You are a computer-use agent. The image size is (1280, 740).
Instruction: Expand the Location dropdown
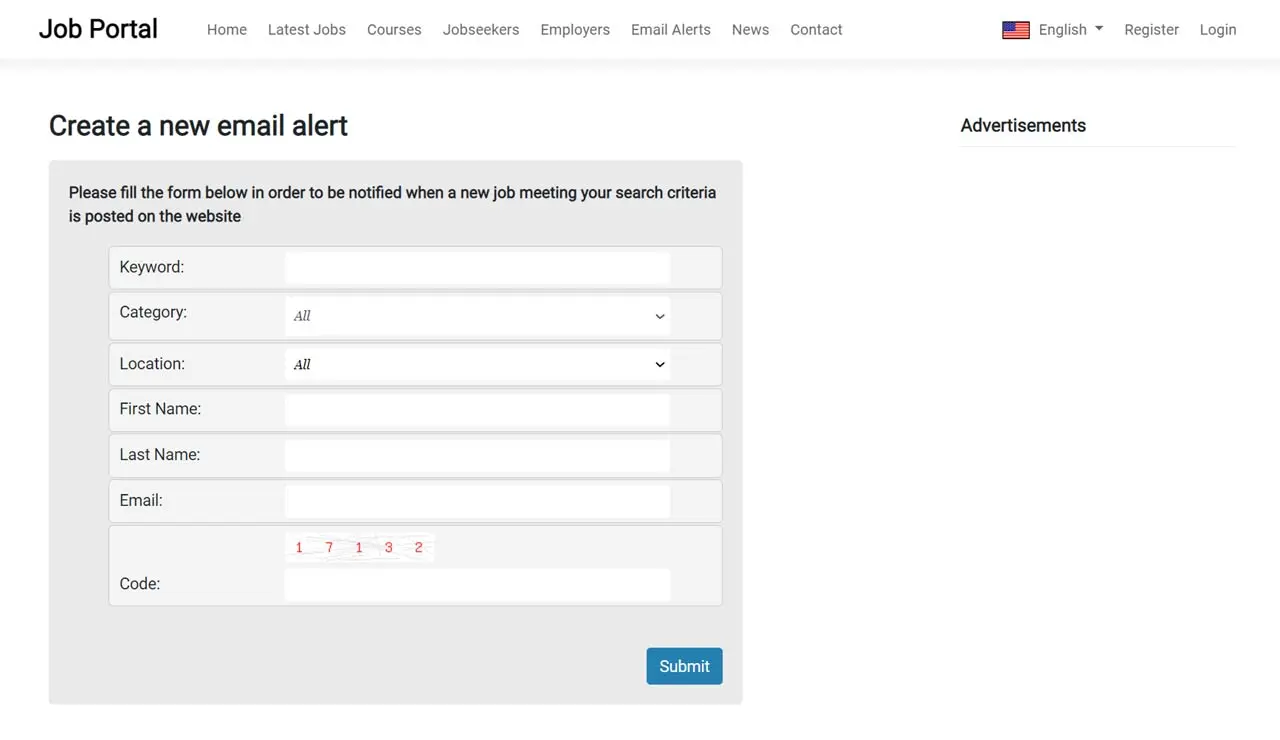coord(477,365)
